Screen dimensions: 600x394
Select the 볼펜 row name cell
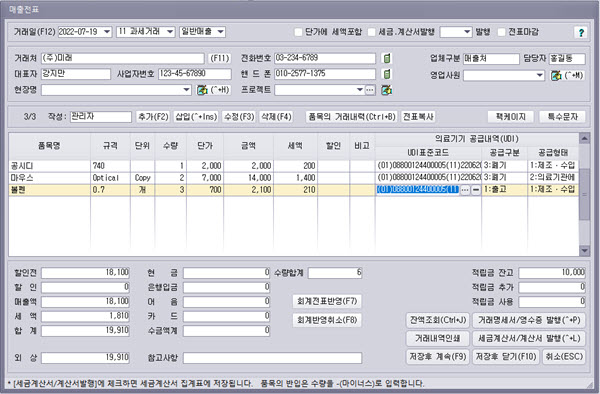49,190
